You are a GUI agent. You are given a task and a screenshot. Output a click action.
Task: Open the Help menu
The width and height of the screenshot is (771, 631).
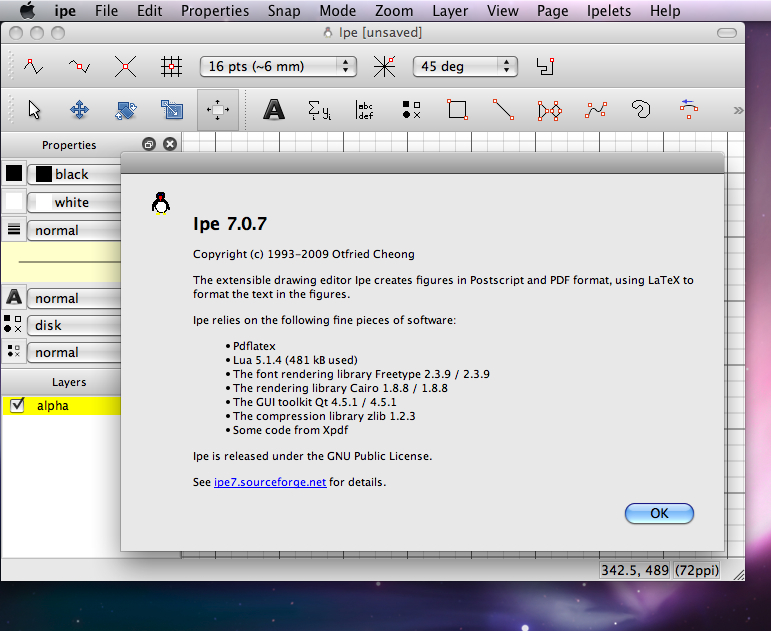665,11
